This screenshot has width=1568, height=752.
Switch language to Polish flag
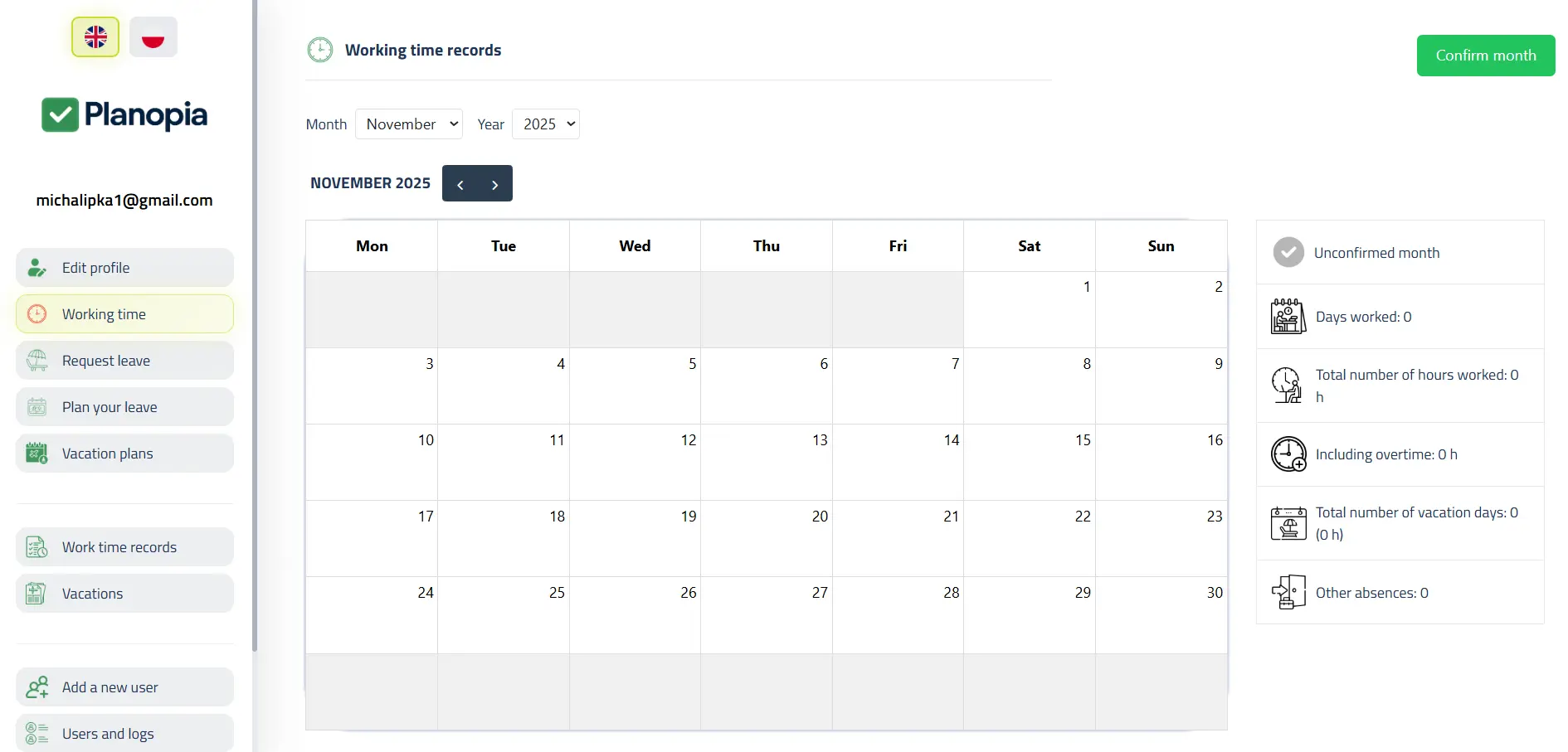[153, 37]
